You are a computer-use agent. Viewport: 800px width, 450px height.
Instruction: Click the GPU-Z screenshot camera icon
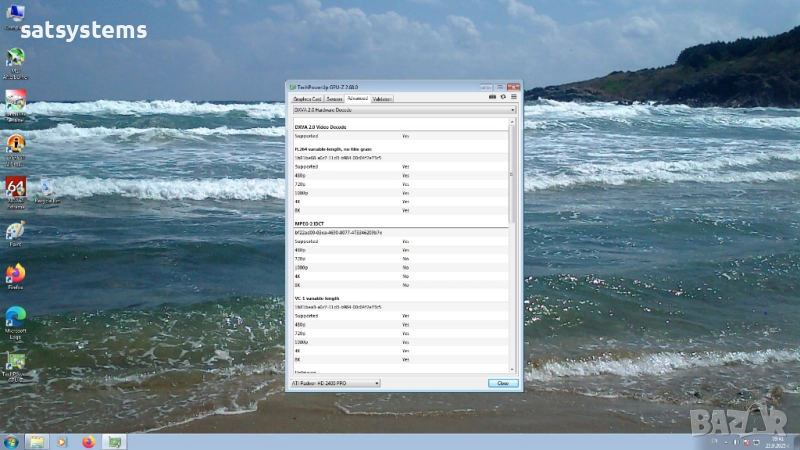tap(492, 98)
